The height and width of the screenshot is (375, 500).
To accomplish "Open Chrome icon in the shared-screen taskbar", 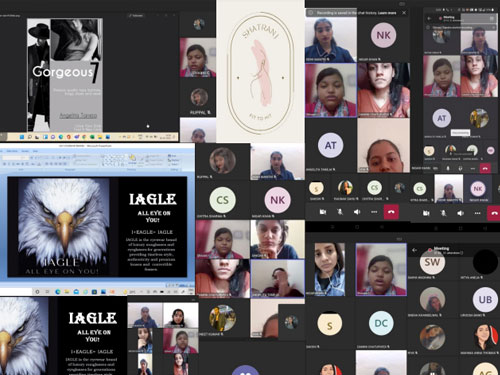I will [x=84, y=137].
